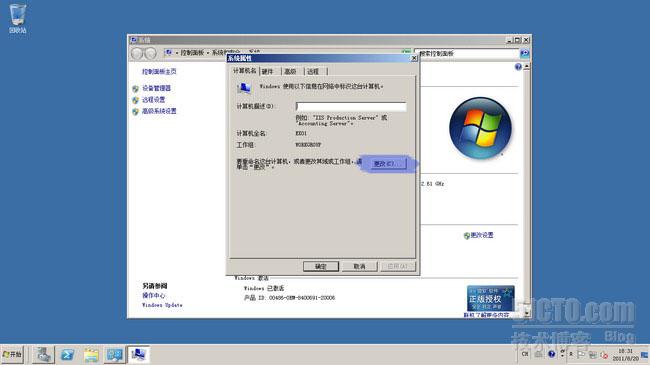Open Windows Explorer folder icon on taskbar
Image resolution: width=650 pixels, height=365 pixels.
(x=91, y=355)
